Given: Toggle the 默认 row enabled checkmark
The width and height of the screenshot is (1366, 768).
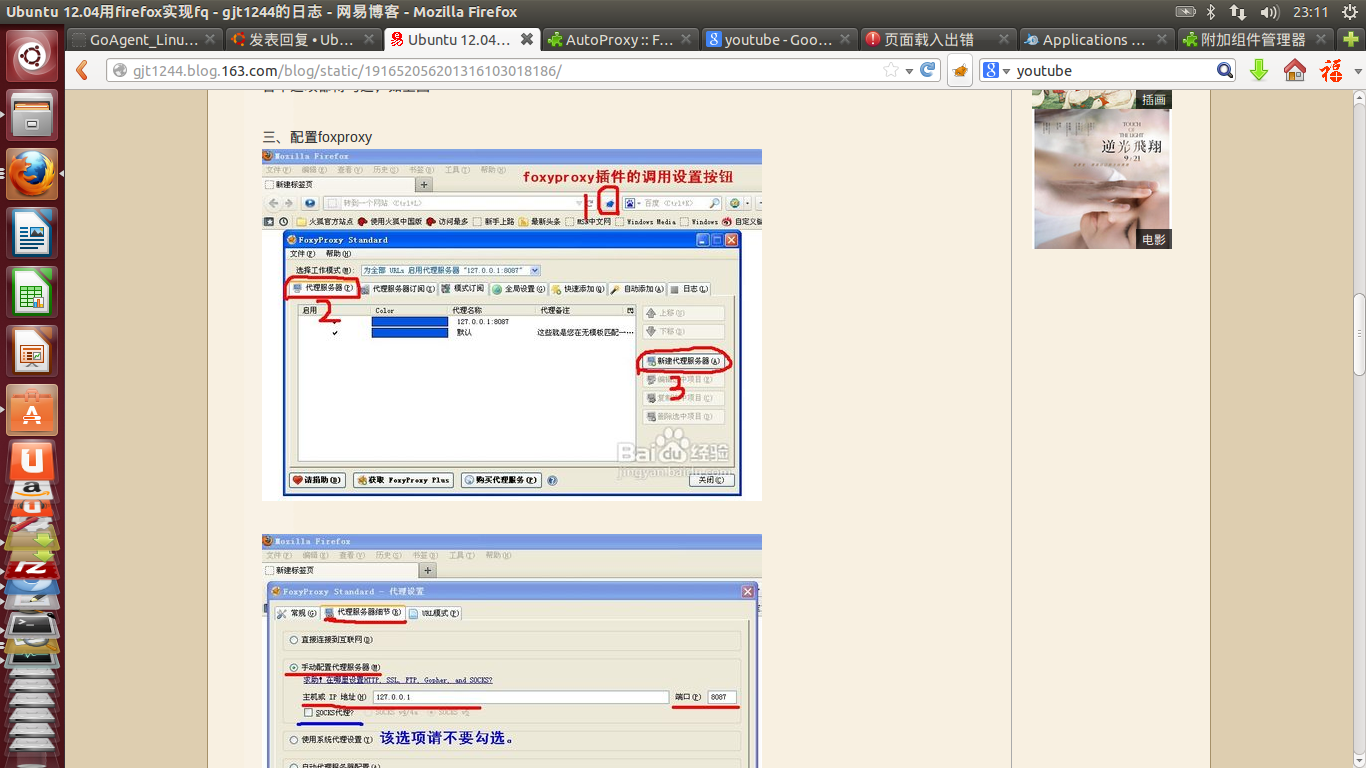Looking at the screenshot, I should [334, 332].
